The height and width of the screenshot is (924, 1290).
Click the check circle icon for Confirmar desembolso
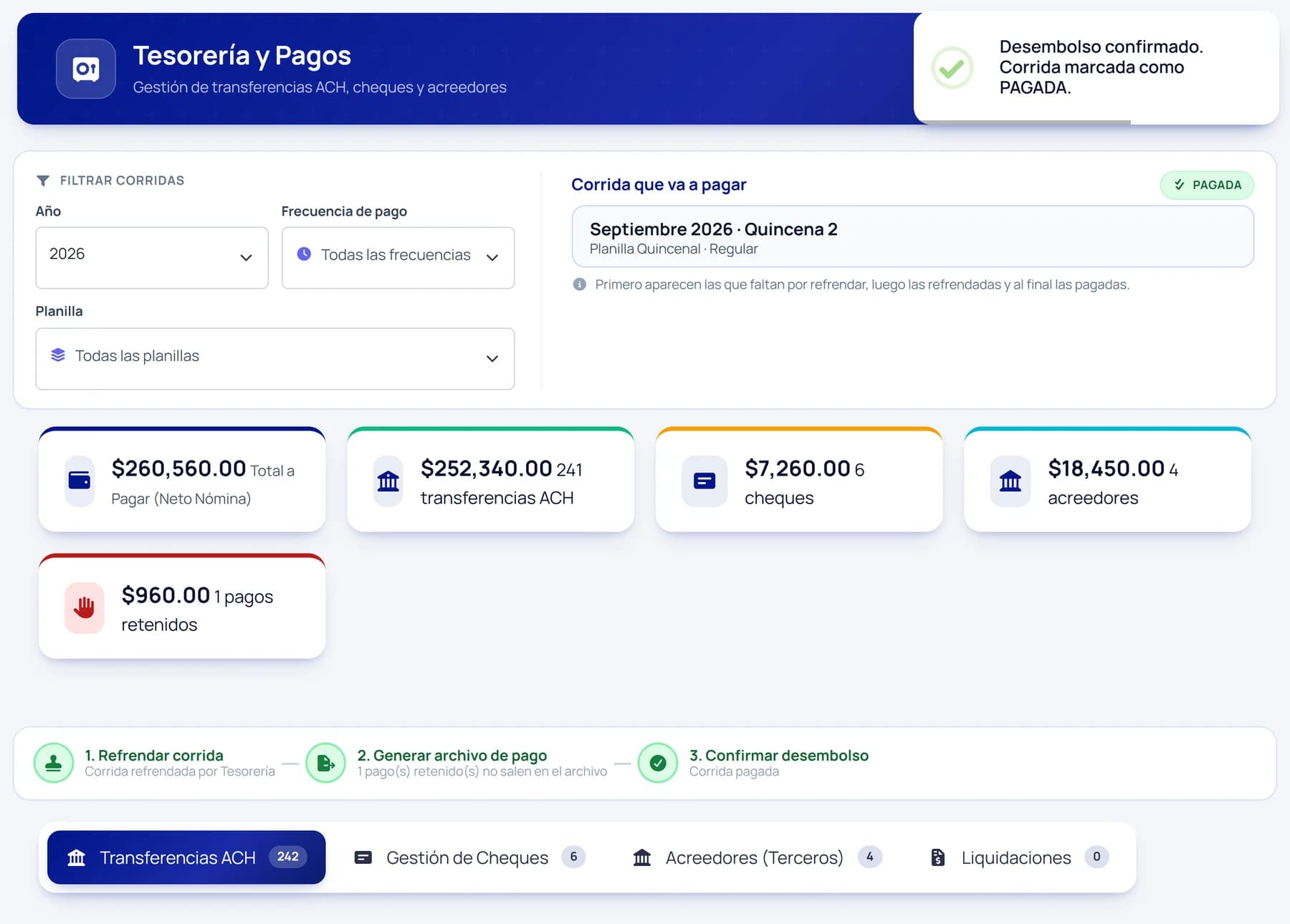point(658,763)
